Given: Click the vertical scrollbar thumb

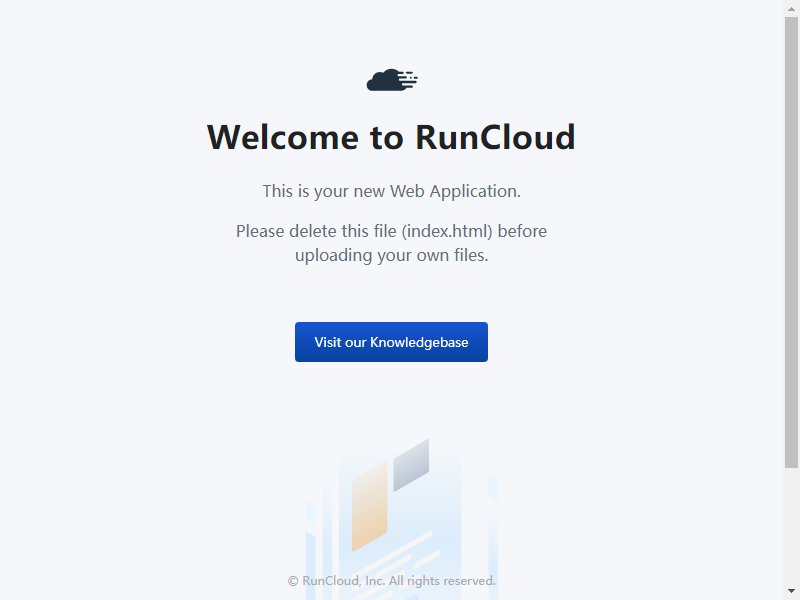Looking at the screenshot, I should tap(791, 242).
